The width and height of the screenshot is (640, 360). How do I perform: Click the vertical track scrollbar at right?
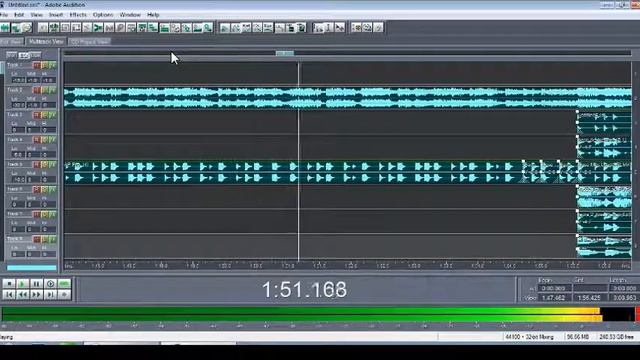click(x=636, y=159)
